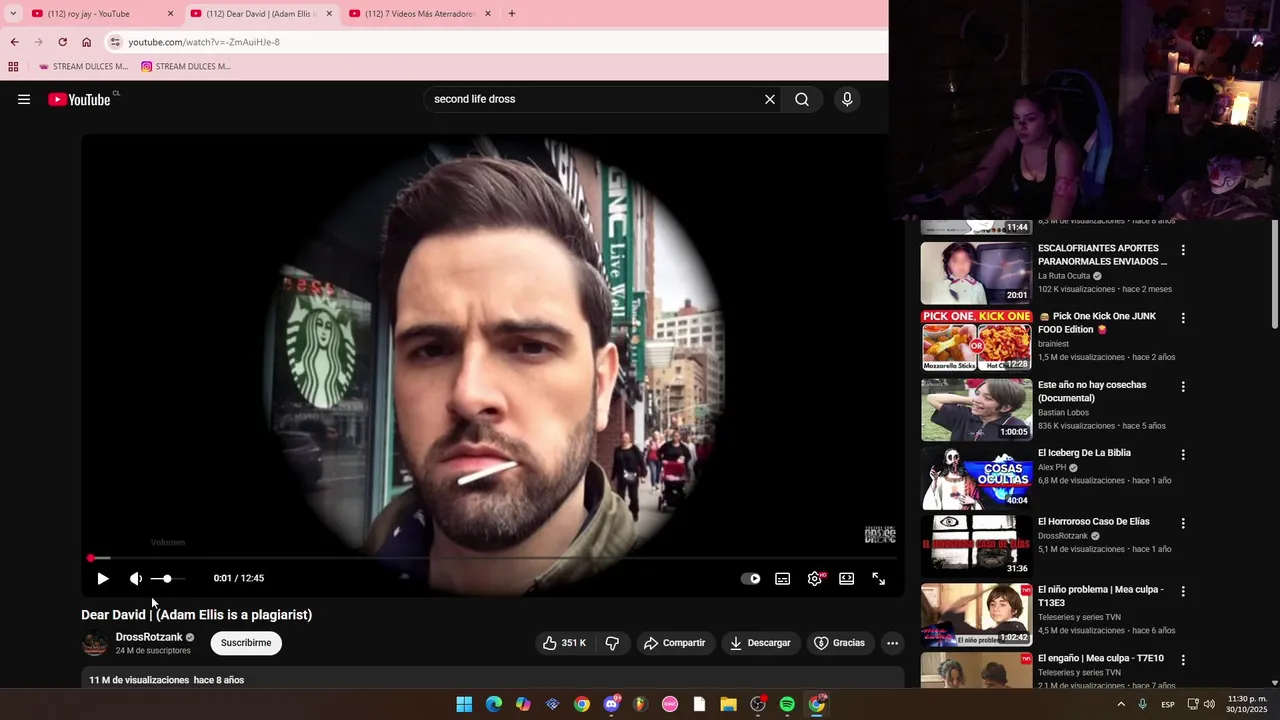Open options for 'El engaño | Mea culpa'
Screen dimensions: 1280x720
1183,660
